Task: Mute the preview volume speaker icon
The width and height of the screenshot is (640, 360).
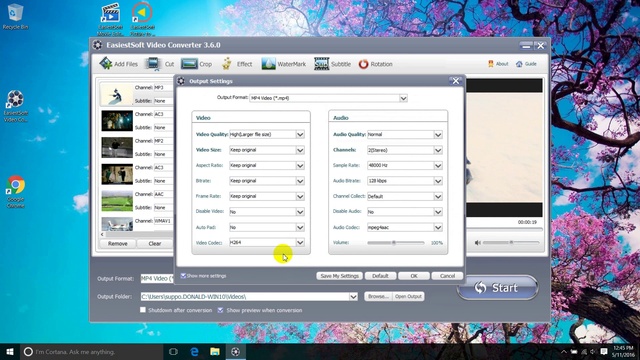Action: [x=478, y=242]
